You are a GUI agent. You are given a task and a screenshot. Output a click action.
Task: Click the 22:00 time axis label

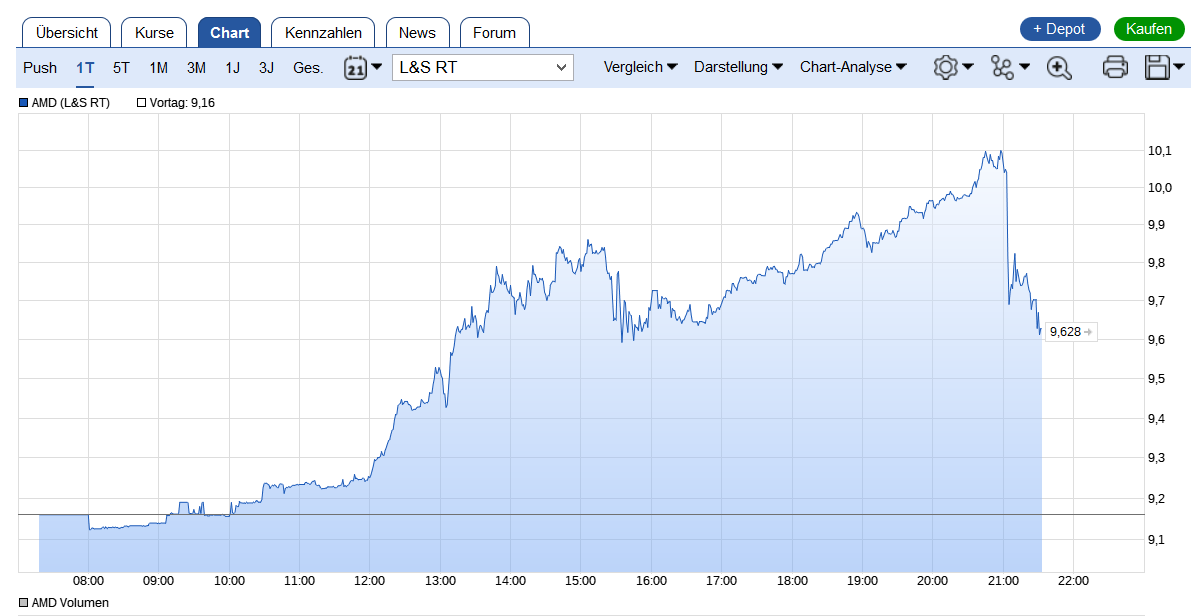click(1073, 581)
